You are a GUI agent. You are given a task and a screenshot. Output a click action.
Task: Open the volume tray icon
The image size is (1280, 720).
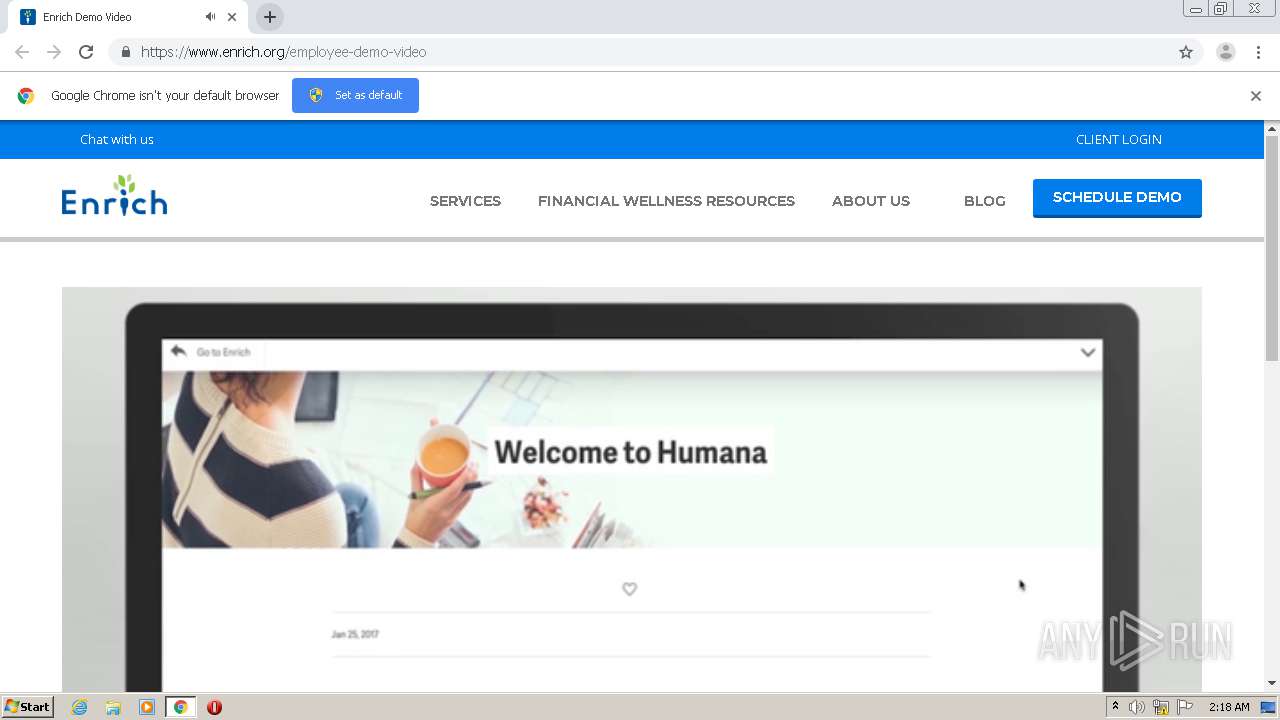pyautogui.click(x=1137, y=707)
